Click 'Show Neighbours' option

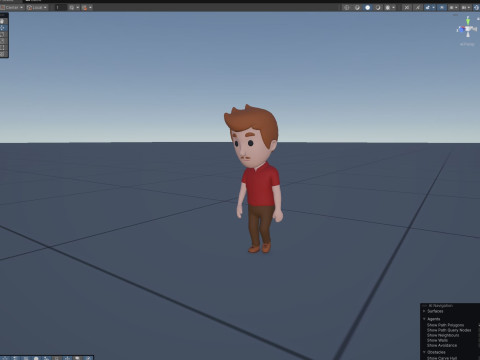click(x=443, y=335)
